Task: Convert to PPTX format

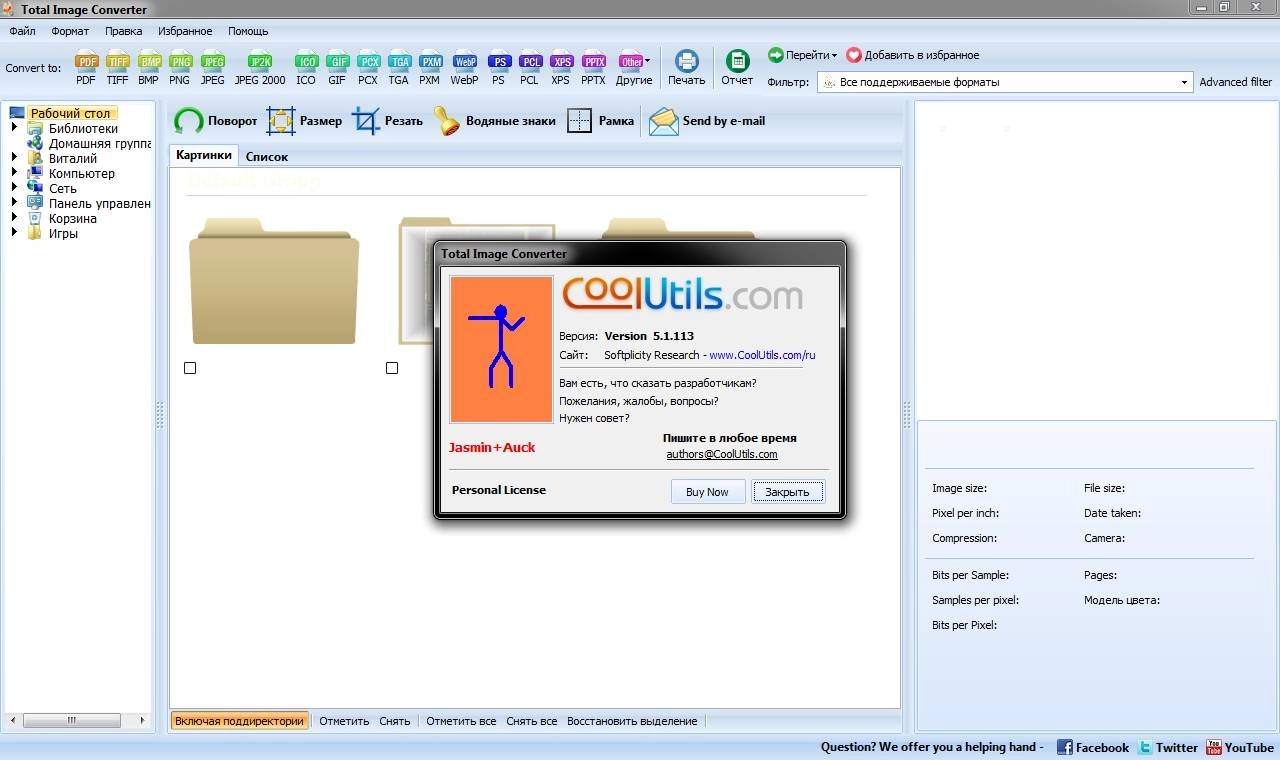Action: pyautogui.click(x=593, y=67)
